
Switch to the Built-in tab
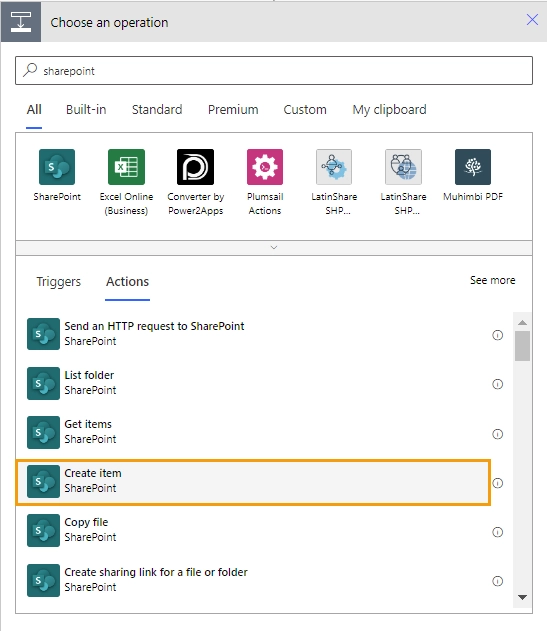point(86,109)
